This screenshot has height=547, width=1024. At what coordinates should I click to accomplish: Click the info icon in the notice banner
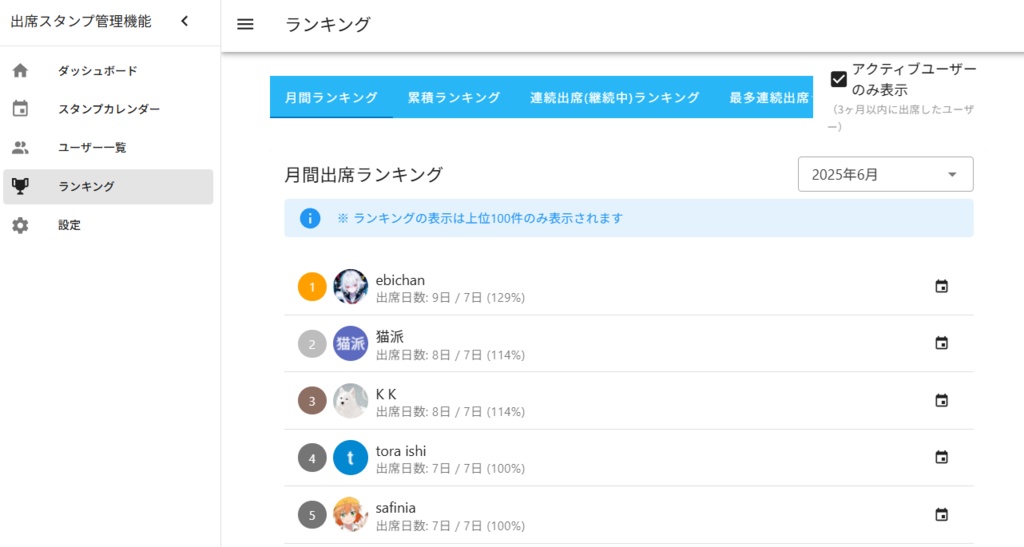310,218
